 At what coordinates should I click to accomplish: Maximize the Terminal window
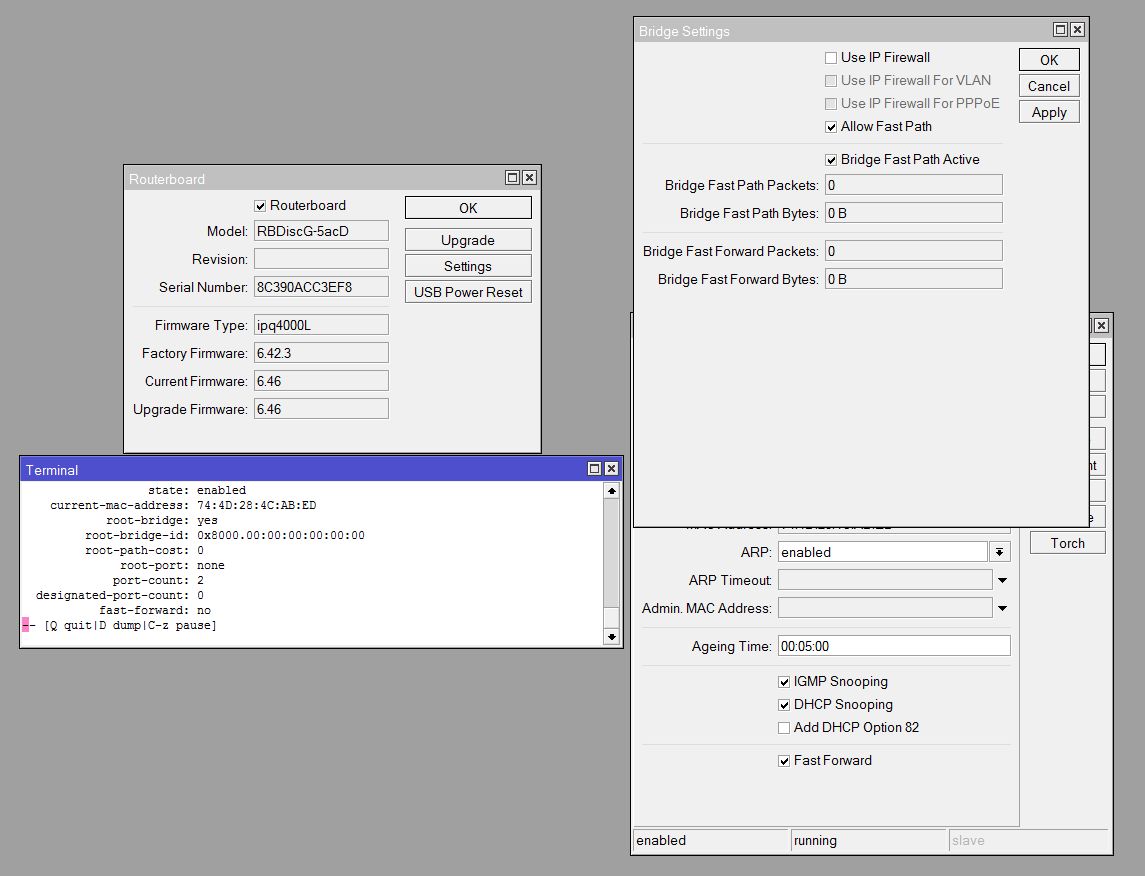coord(594,469)
